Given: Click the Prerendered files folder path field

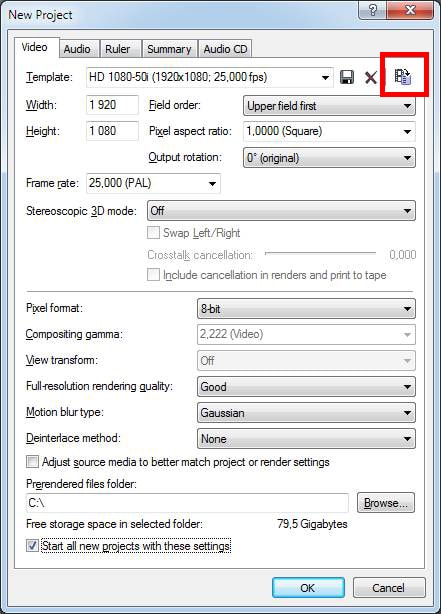Looking at the screenshot, I should coord(187,503).
